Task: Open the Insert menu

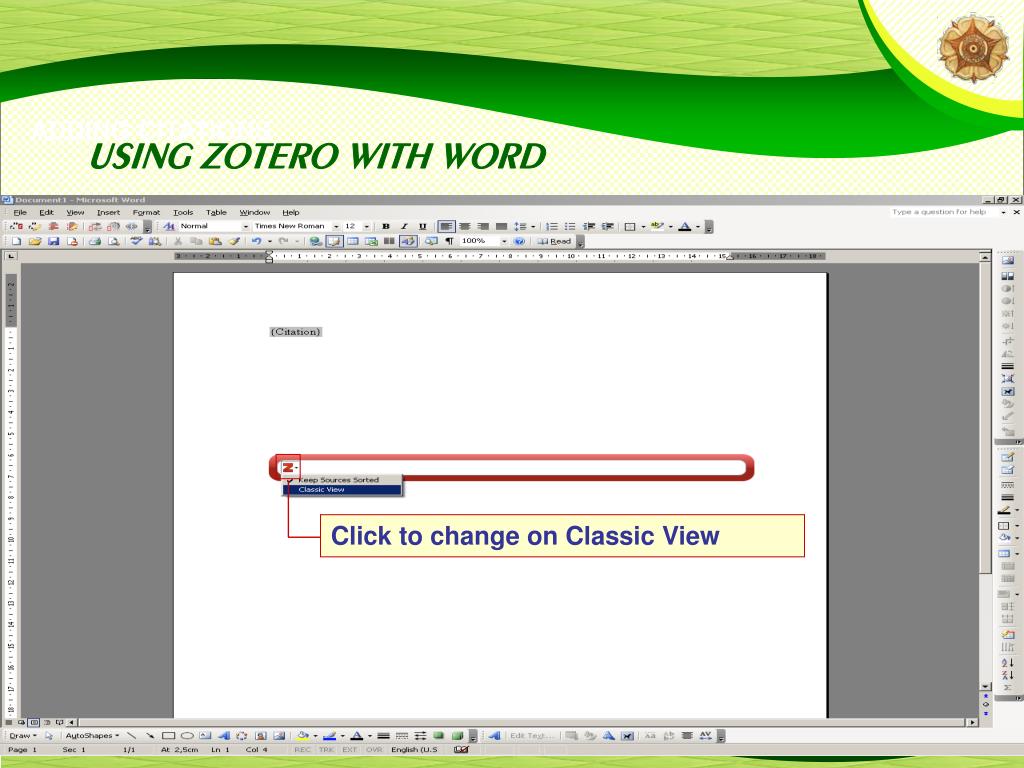Action: coord(108,213)
